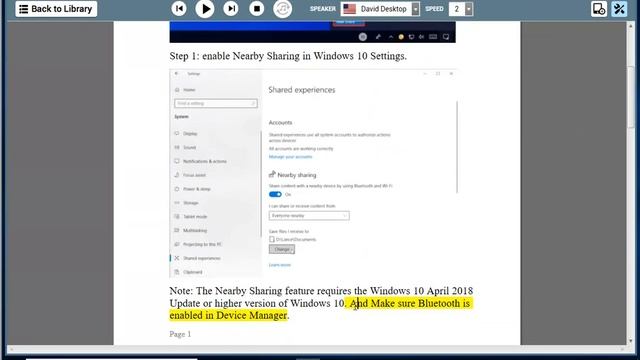Select Home in the Settings image sidebar
Screen dimensions: 640x360
click(x=189, y=90)
